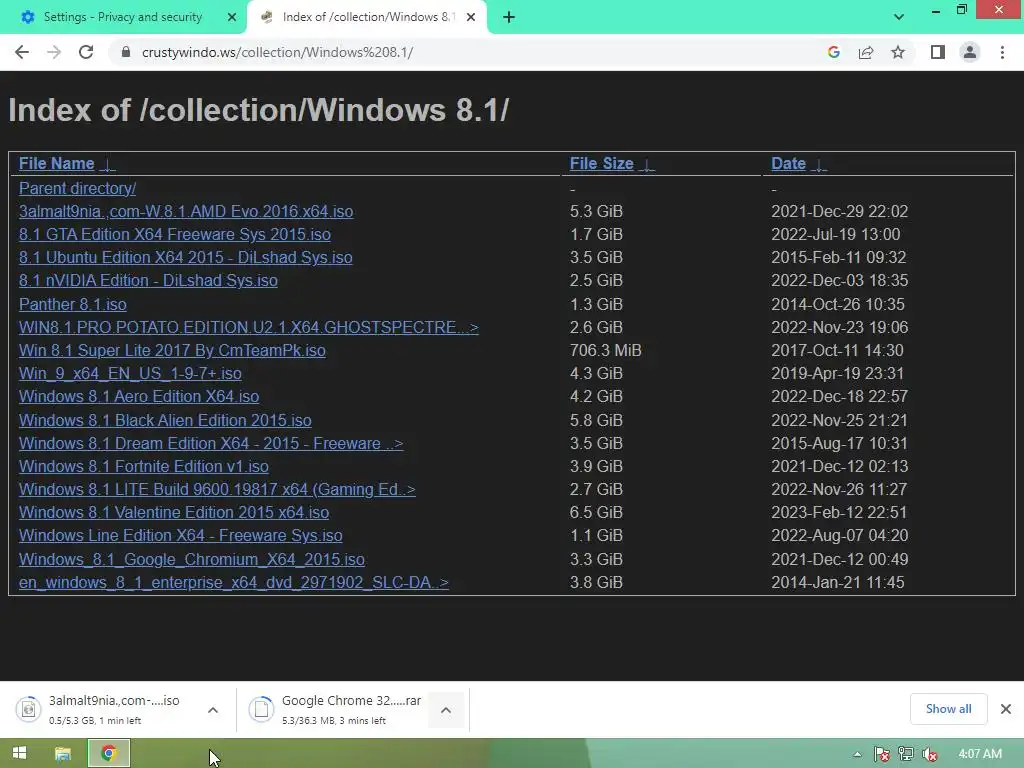
Task: Click the 2023-Feb-12 22:51 date cell
Action: pyautogui.click(x=839, y=513)
